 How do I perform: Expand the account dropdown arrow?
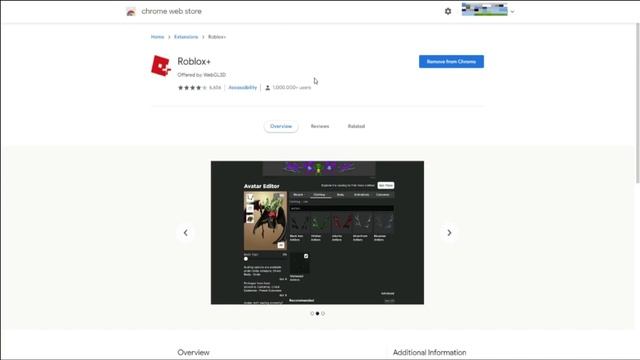pos(512,12)
